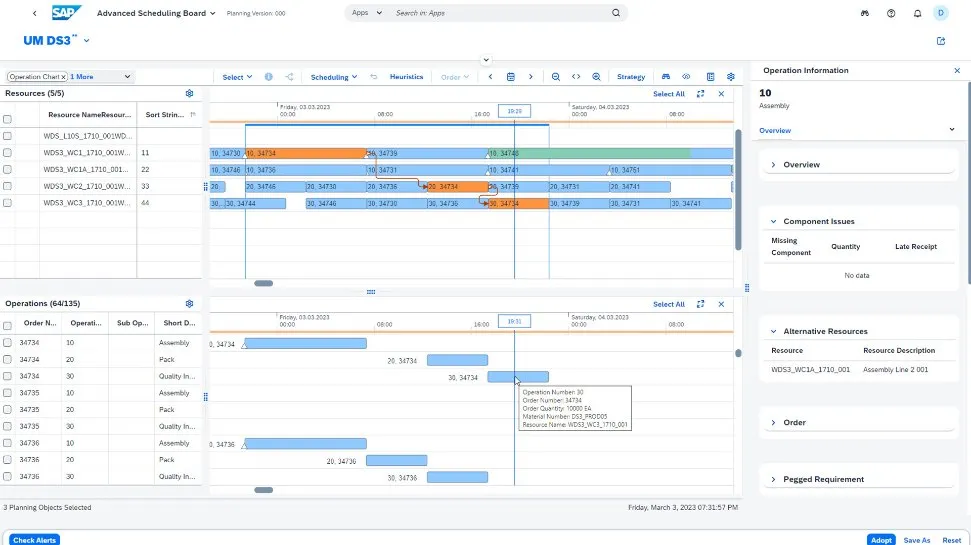The width and height of the screenshot is (971, 545).
Task: Zoom in the Gantt chart timeline
Action: tap(596, 77)
